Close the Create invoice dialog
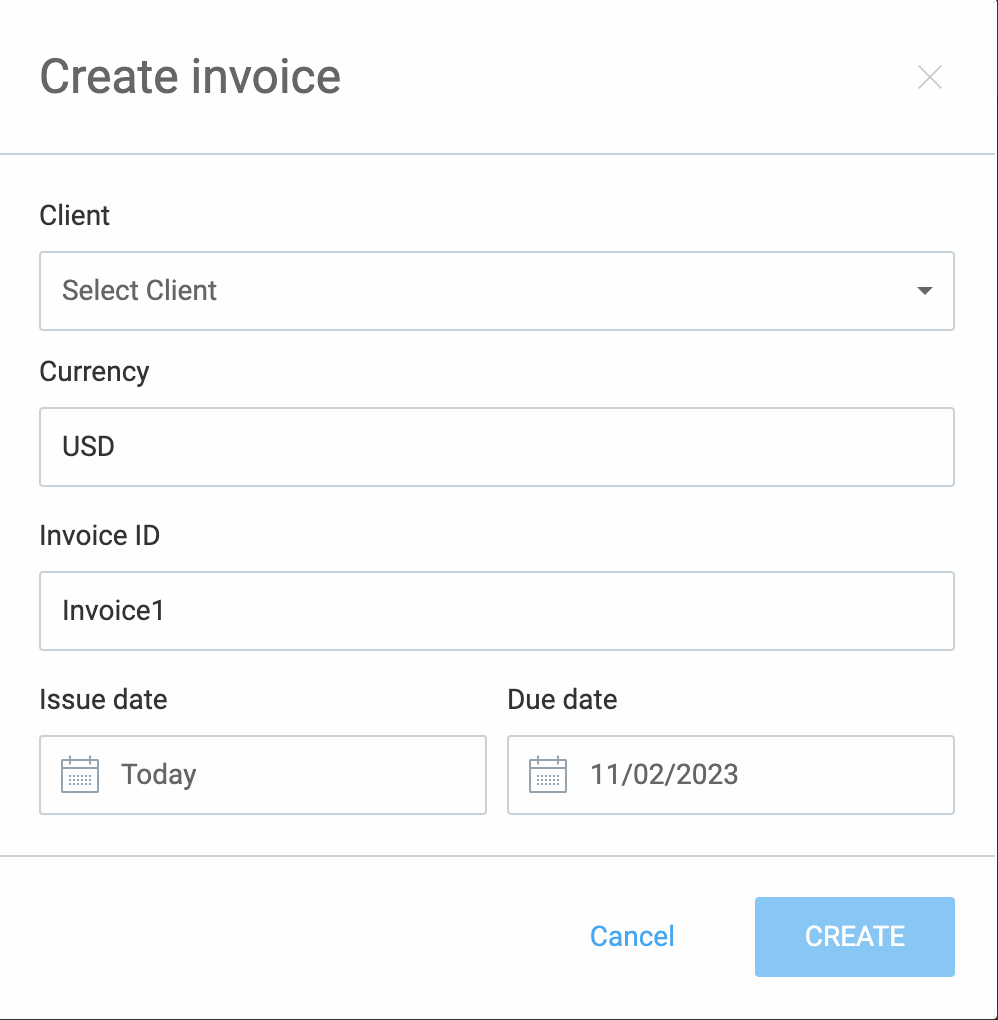Viewport: 998px width, 1020px height. 930,77
